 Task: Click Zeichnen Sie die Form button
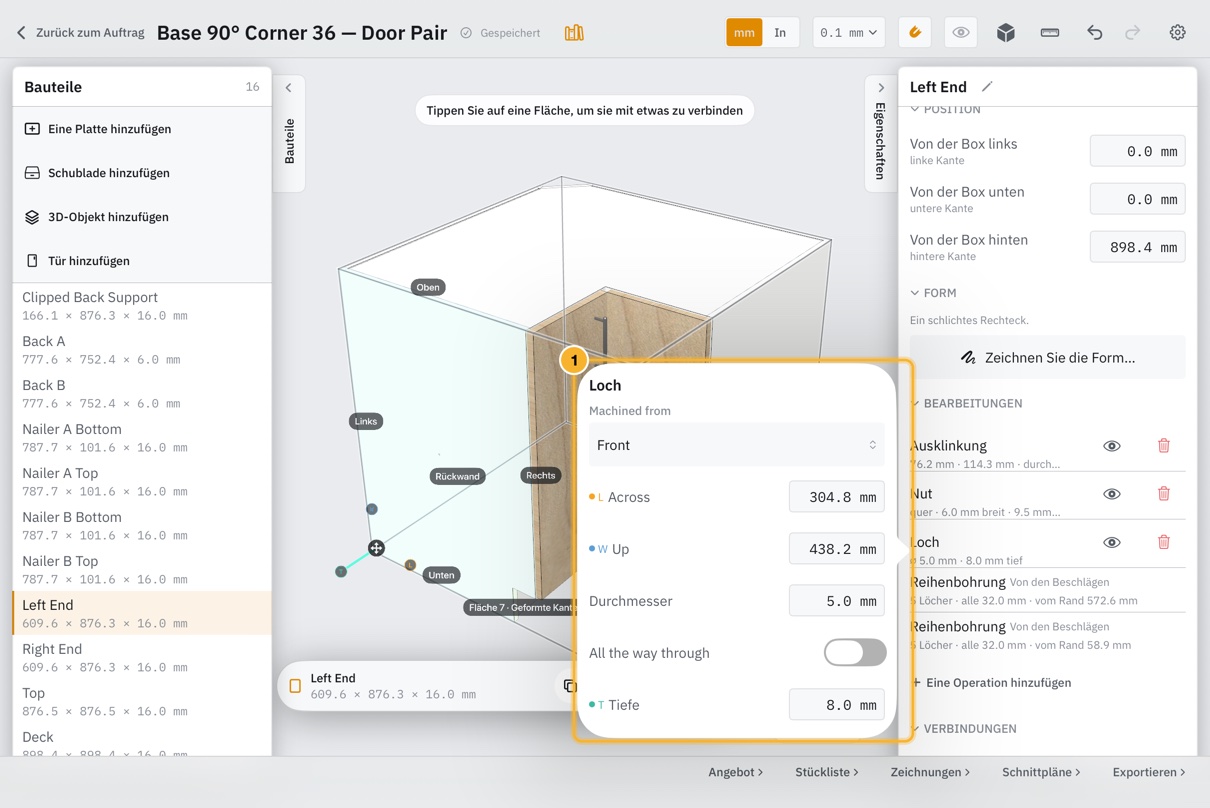(x=1048, y=357)
